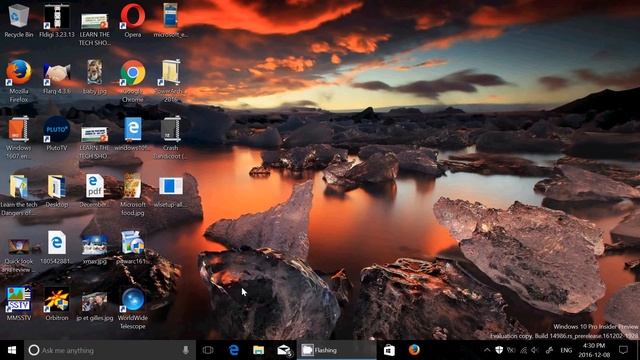The width and height of the screenshot is (640, 360).
Task: Select the Fldigi 3.23.13 shortcut
Action: 57,20
